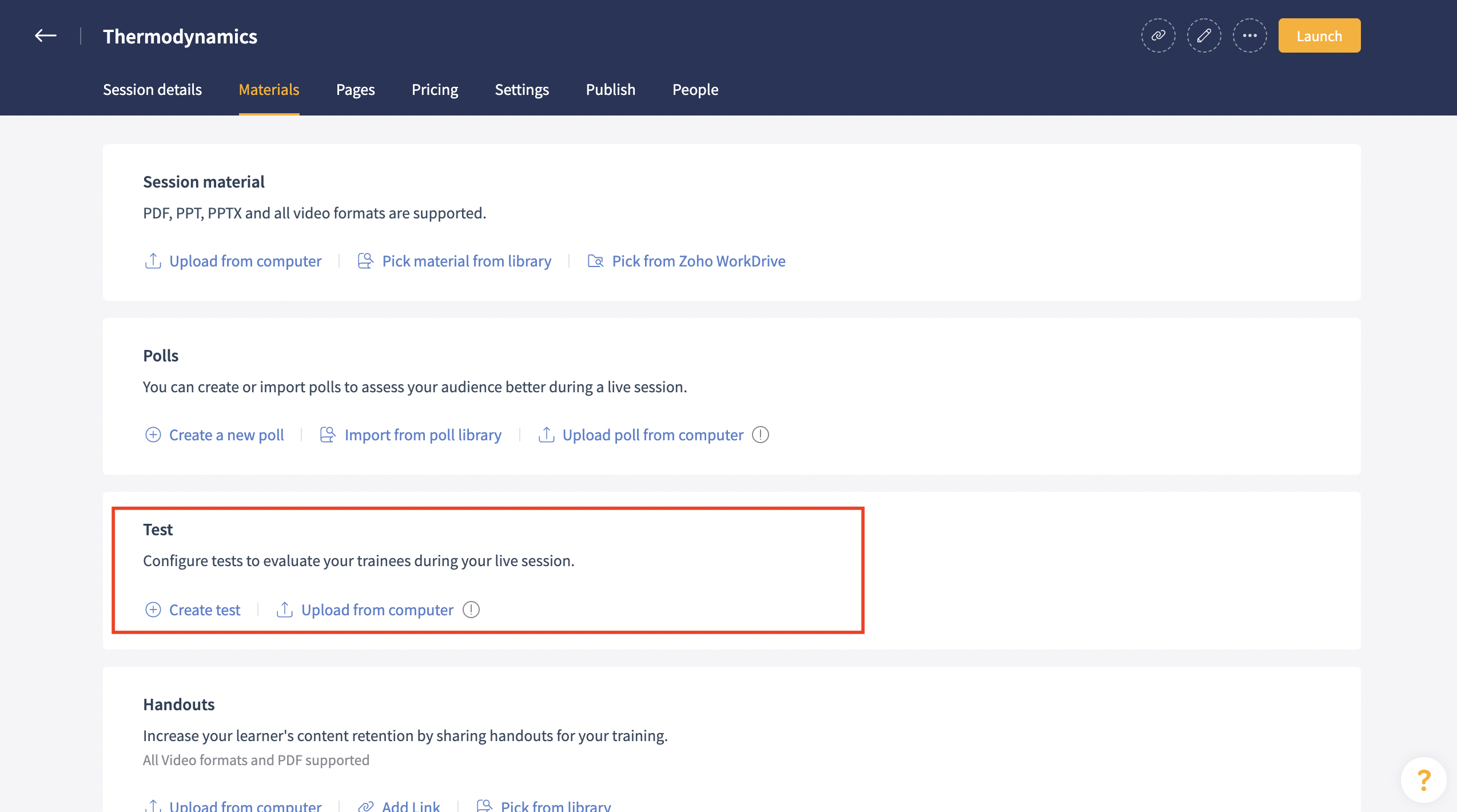Viewport: 1457px width, 812px height.
Task: Click Import from poll library link
Action: (x=423, y=435)
